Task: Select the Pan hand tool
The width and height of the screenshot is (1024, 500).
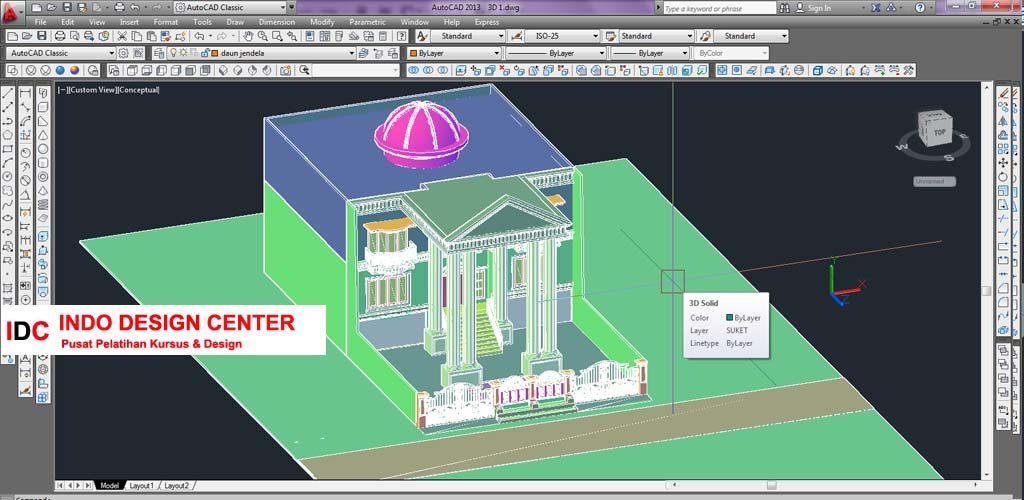Action: point(248,36)
